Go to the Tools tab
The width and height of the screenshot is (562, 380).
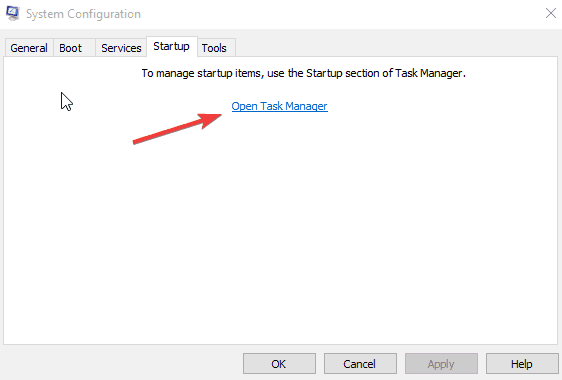click(216, 48)
